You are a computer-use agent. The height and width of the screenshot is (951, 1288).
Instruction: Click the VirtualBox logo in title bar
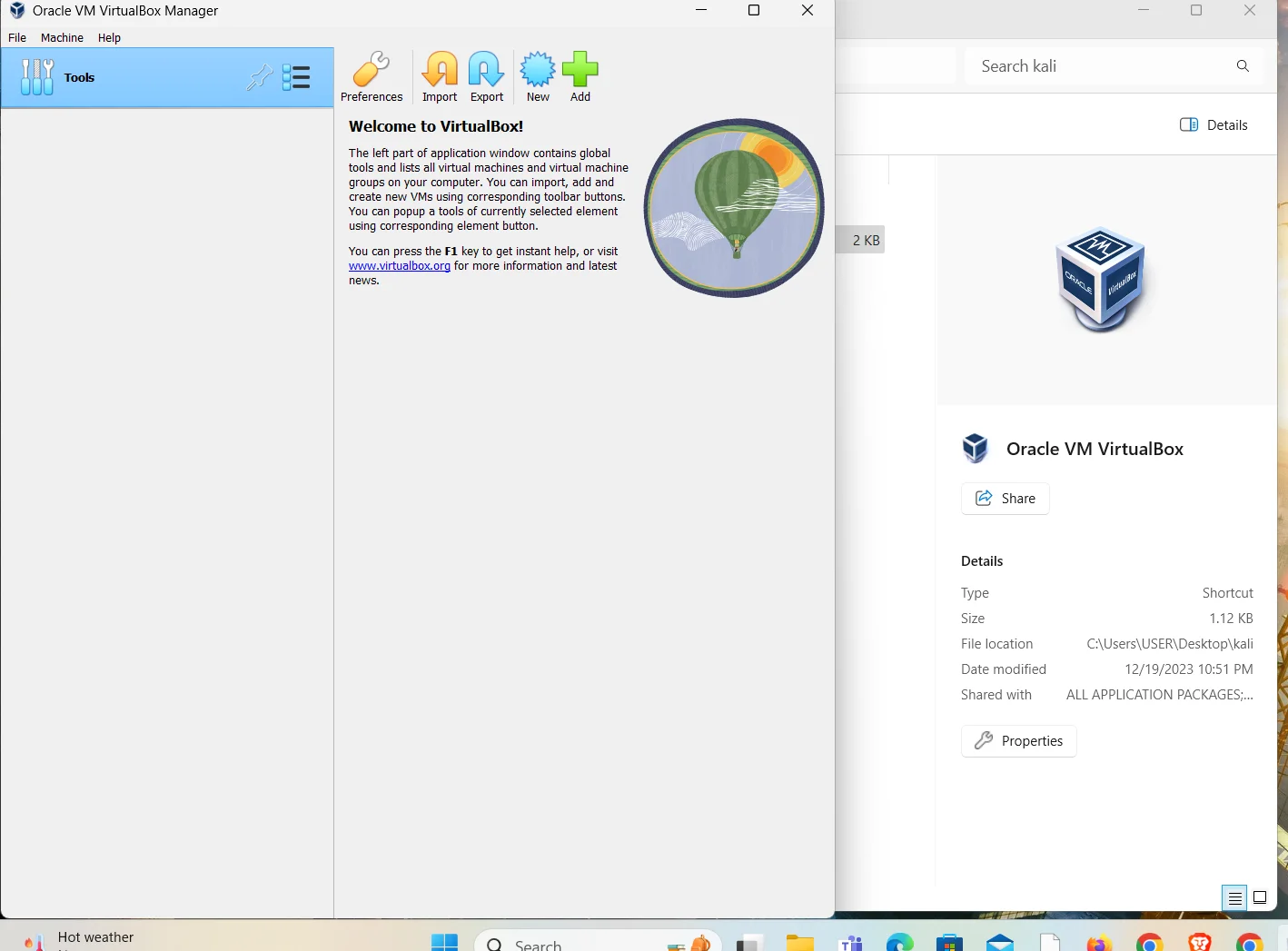[16, 11]
